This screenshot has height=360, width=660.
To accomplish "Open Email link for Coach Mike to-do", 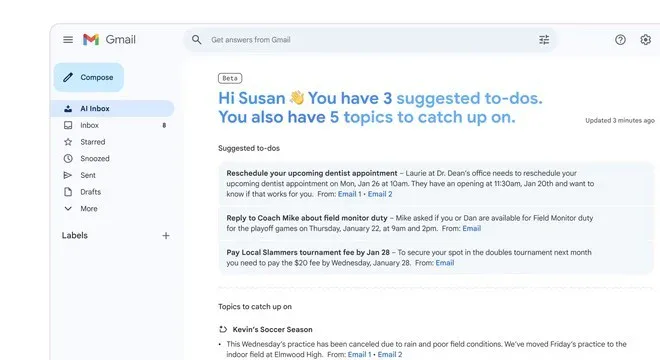I will (x=471, y=229).
